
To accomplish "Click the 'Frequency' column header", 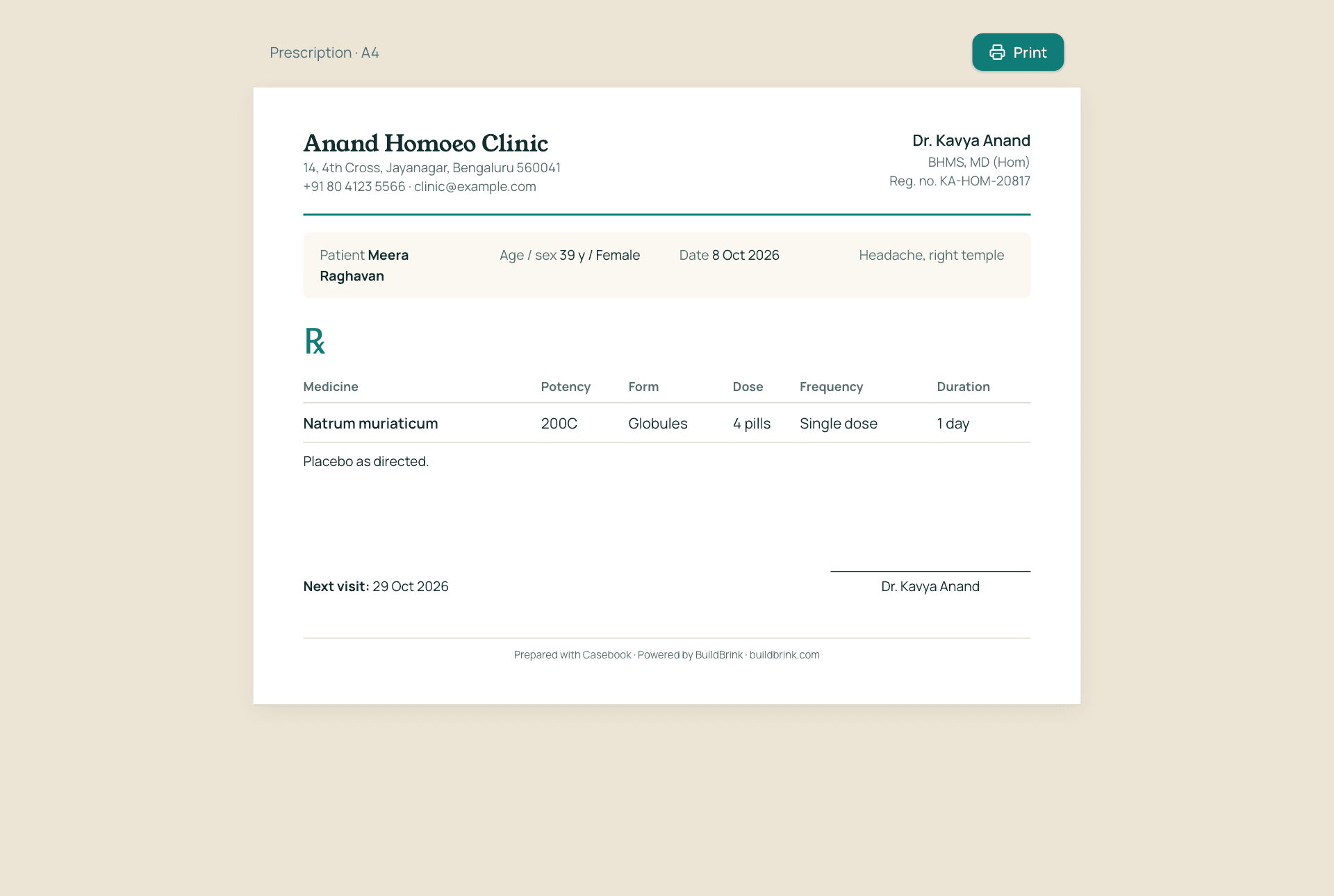I will click(x=831, y=387).
